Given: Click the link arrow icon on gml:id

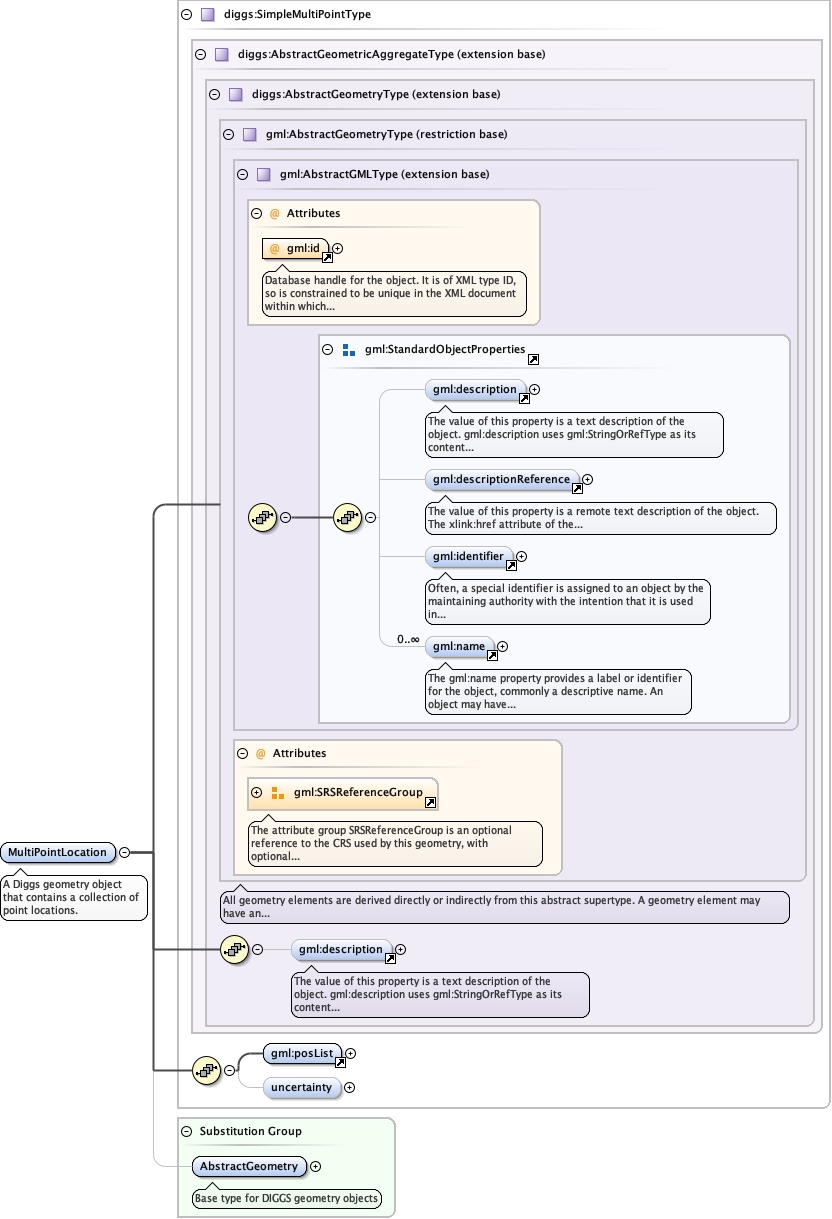Looking at the screenshot, I should pyautogui.click(x=326, y=257).
